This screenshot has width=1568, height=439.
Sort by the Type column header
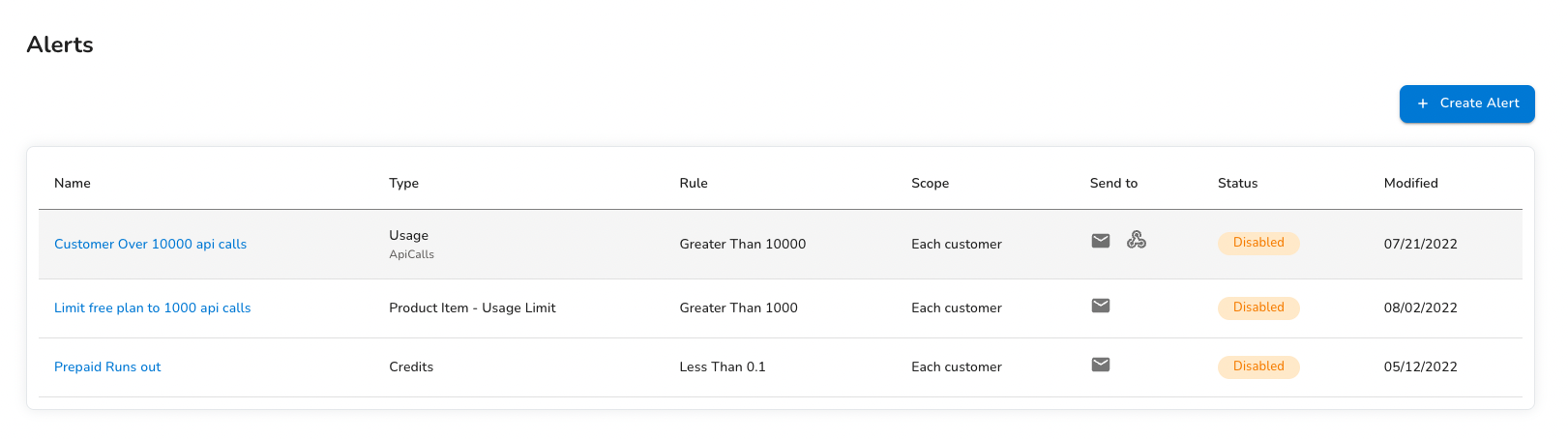coord(403,184)
